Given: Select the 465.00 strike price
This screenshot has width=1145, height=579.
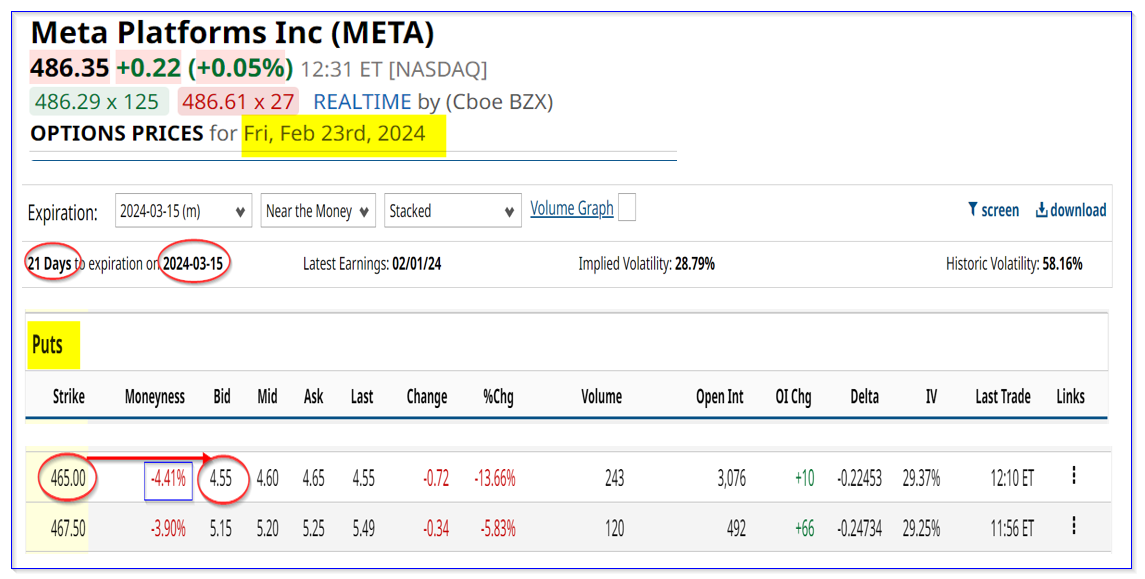Looking at the screenshot, I should [x=68, y=479].
